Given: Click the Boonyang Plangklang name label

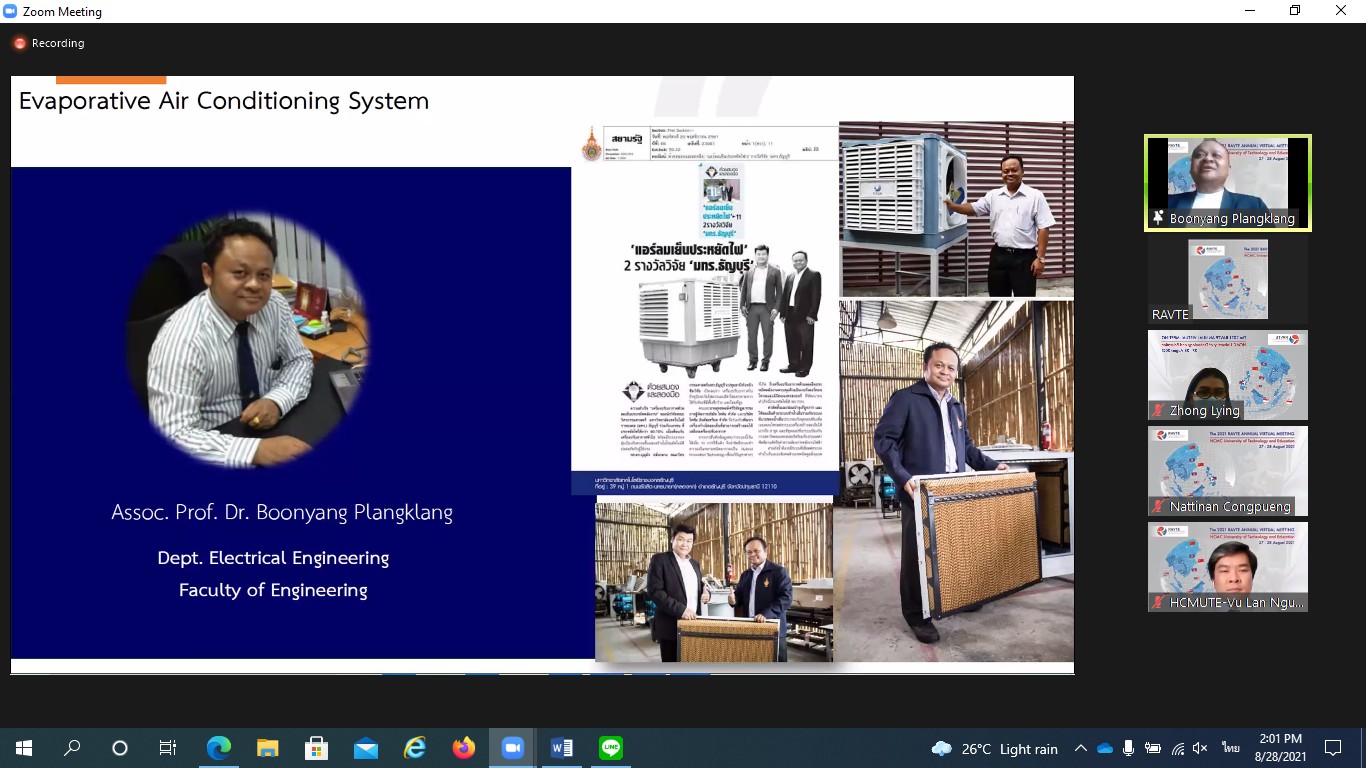Looking at the screenshot, I should pyautogui.click(x=1232, y=218).
